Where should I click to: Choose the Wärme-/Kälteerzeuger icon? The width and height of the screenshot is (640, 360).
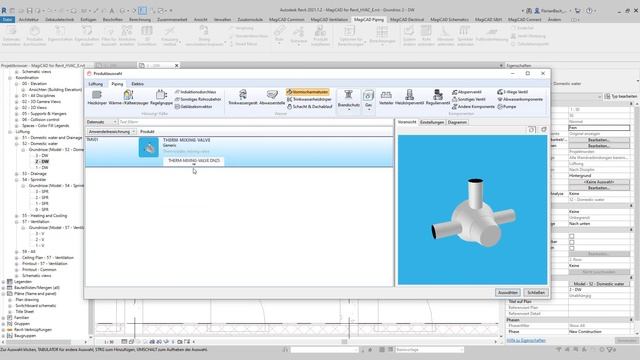pos(128,98)
